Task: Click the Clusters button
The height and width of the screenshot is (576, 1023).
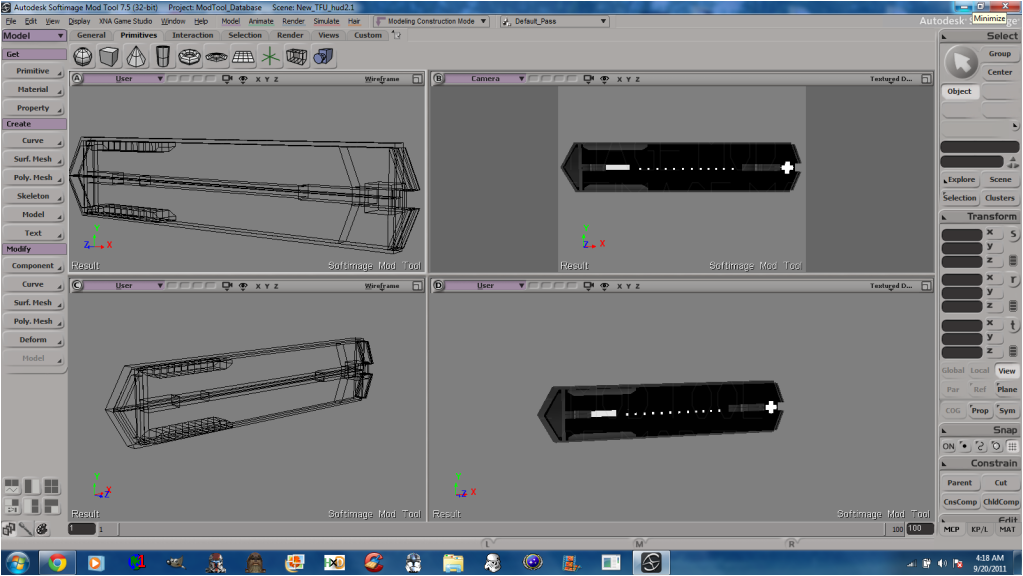Action: point(1000,198)
